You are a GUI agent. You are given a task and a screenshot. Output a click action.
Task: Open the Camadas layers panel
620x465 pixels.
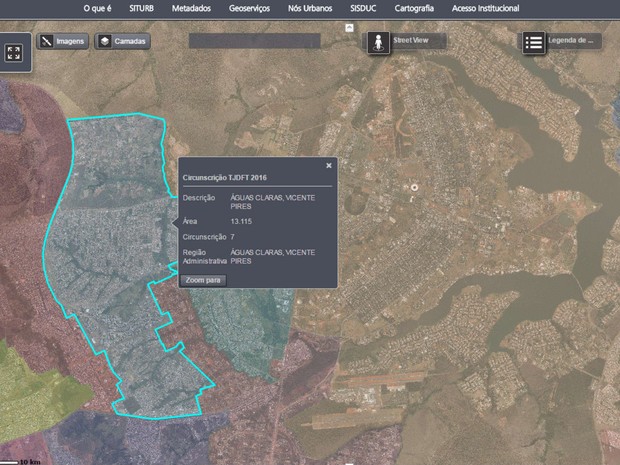tap(122, 42)
